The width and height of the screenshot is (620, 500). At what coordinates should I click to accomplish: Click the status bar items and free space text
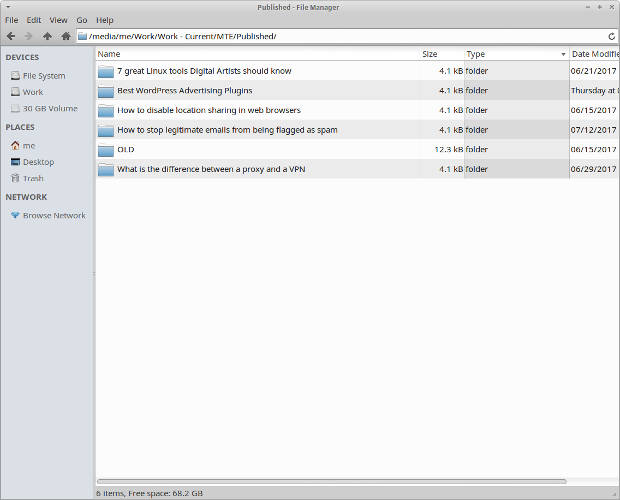(149, 493)
